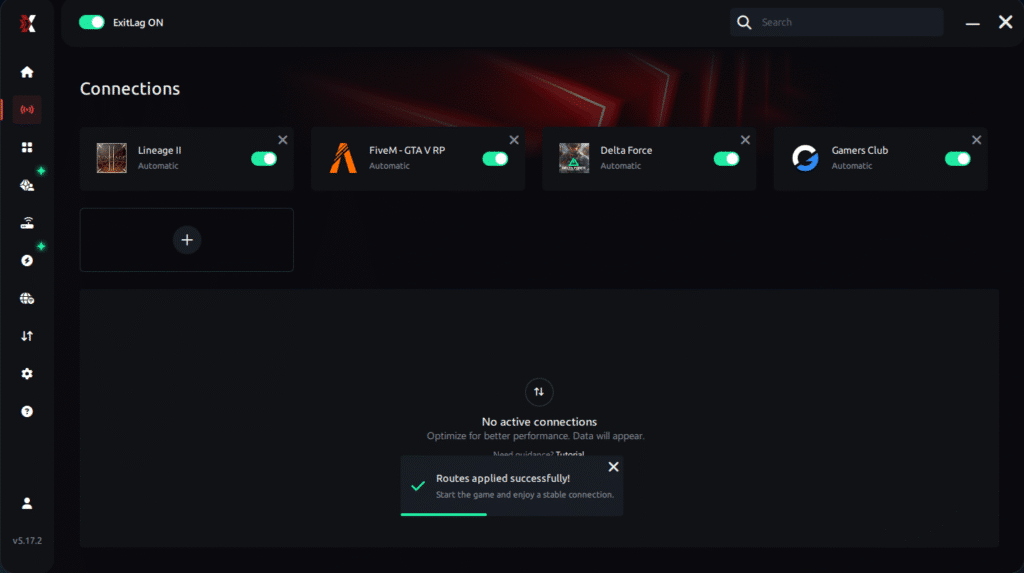Open the lightning boost page in sidebar
The width and height of the screenshot is (1024, 573).
(x=27, y=261)
